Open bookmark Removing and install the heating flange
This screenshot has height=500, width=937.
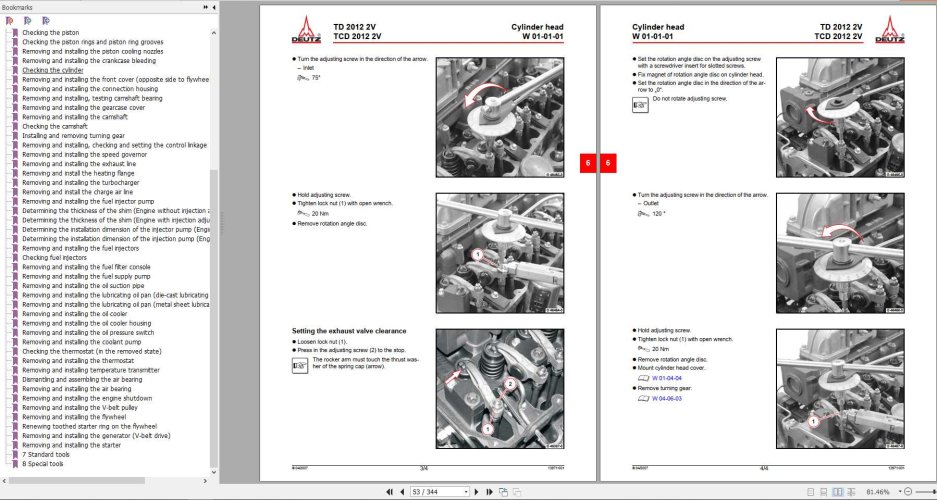pos(78,173)
